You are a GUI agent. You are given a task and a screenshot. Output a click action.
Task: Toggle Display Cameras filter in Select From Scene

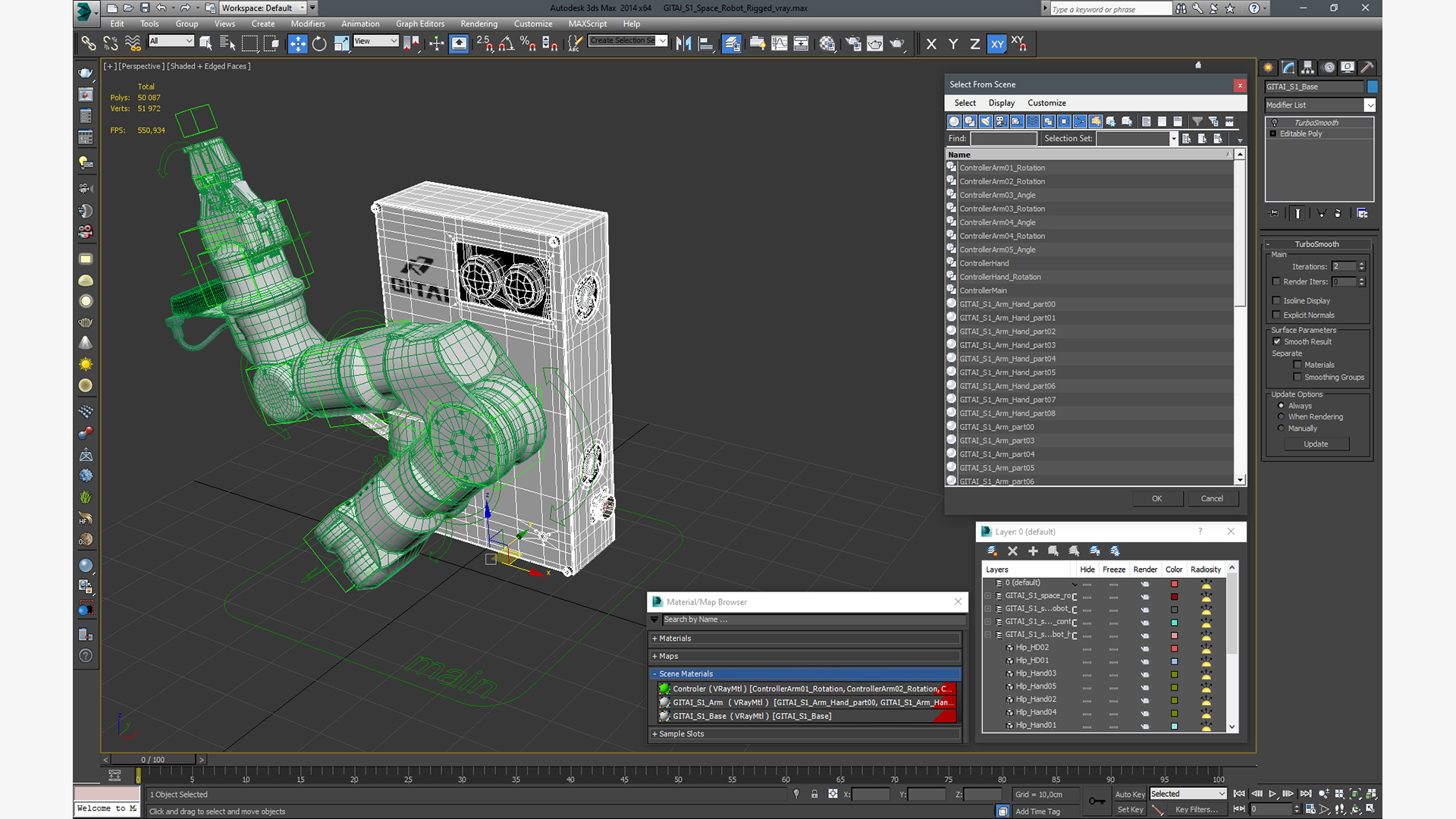(1002, 121)
